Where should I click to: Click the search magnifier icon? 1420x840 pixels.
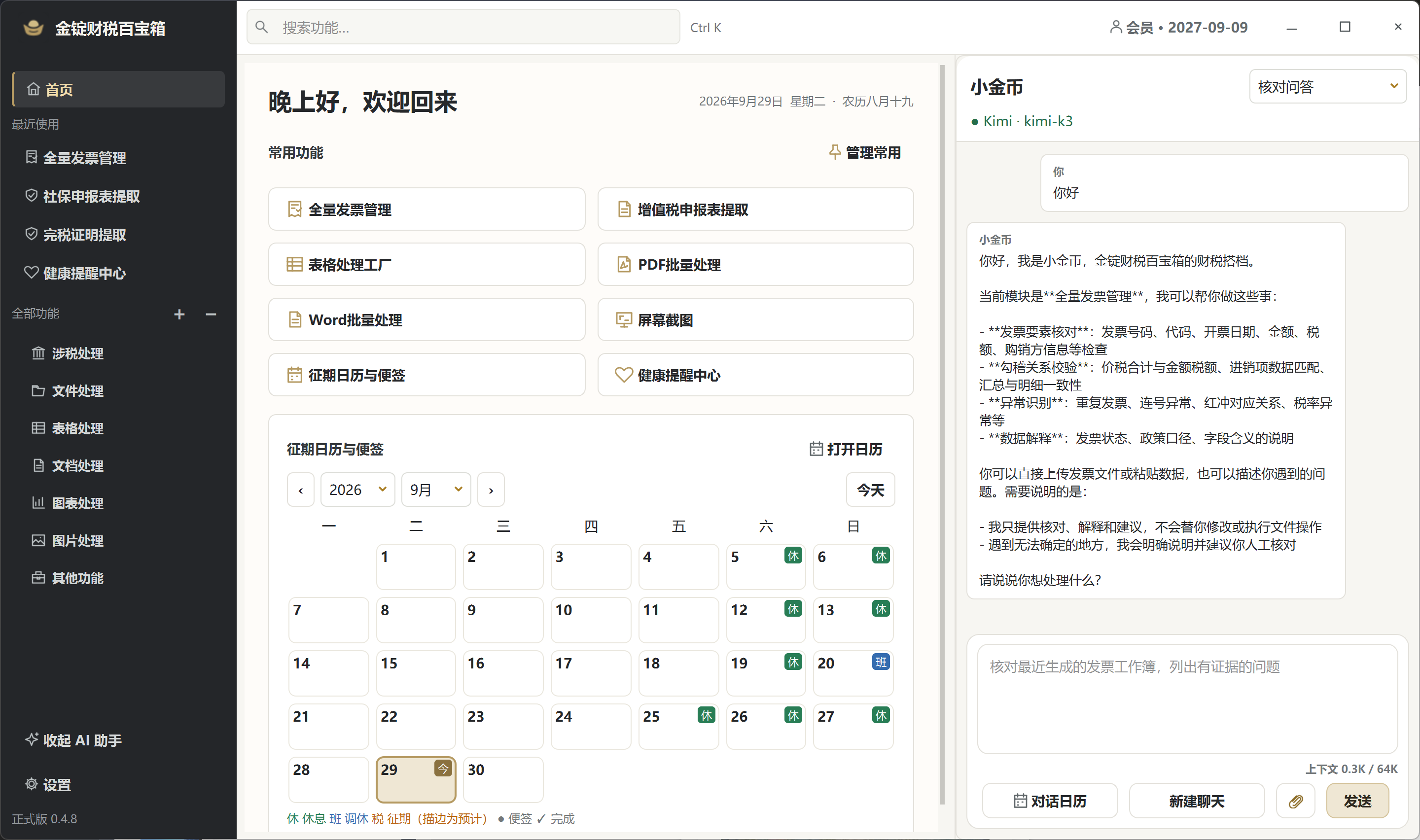click(x=261, y=27)
